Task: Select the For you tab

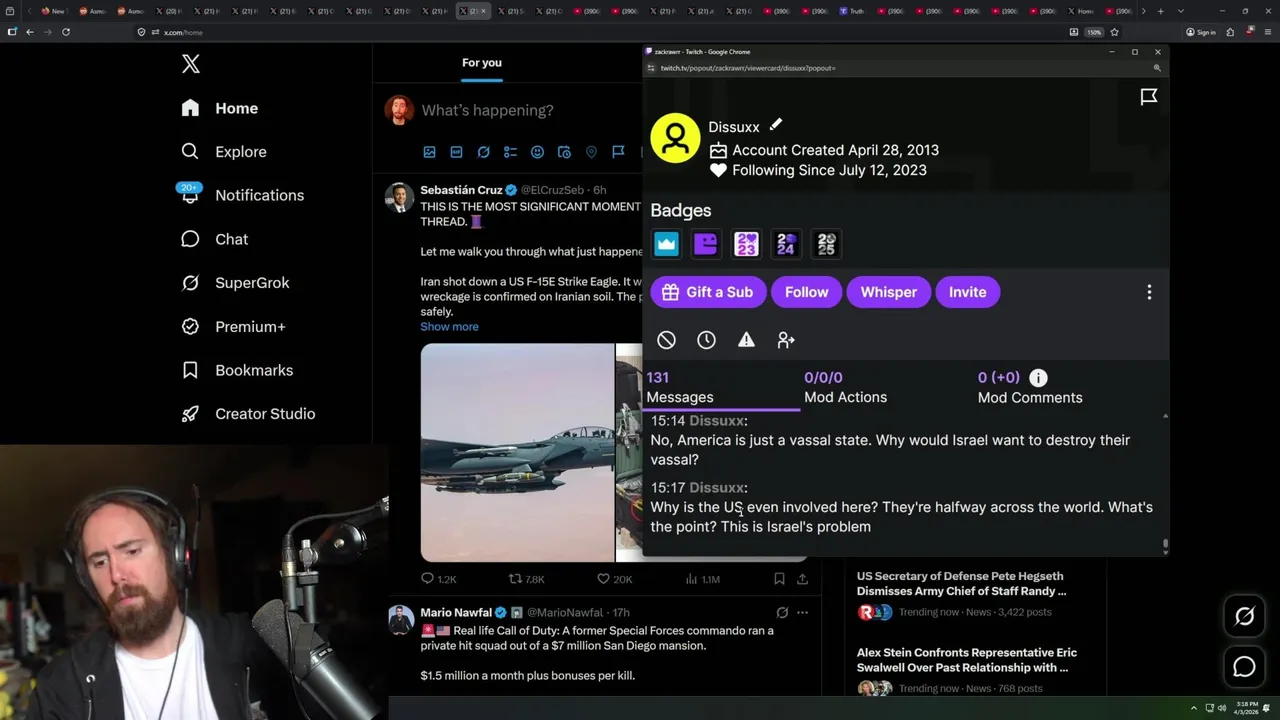Action: point(482,63)
